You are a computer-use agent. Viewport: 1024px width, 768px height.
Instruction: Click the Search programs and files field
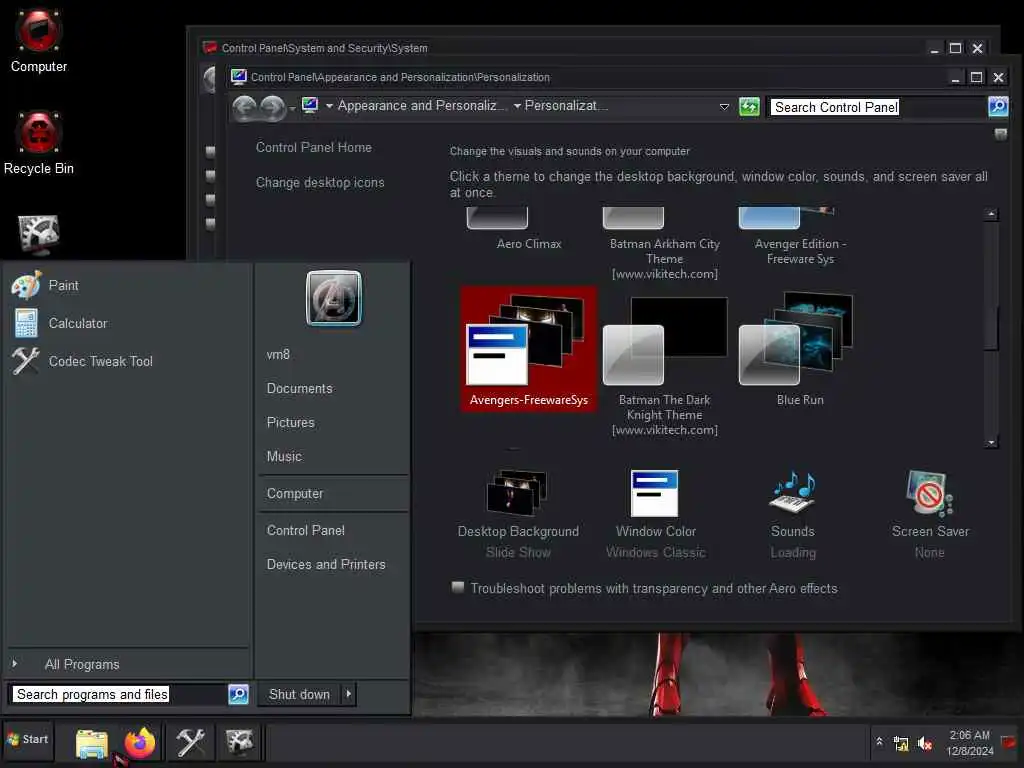[118, 694]
